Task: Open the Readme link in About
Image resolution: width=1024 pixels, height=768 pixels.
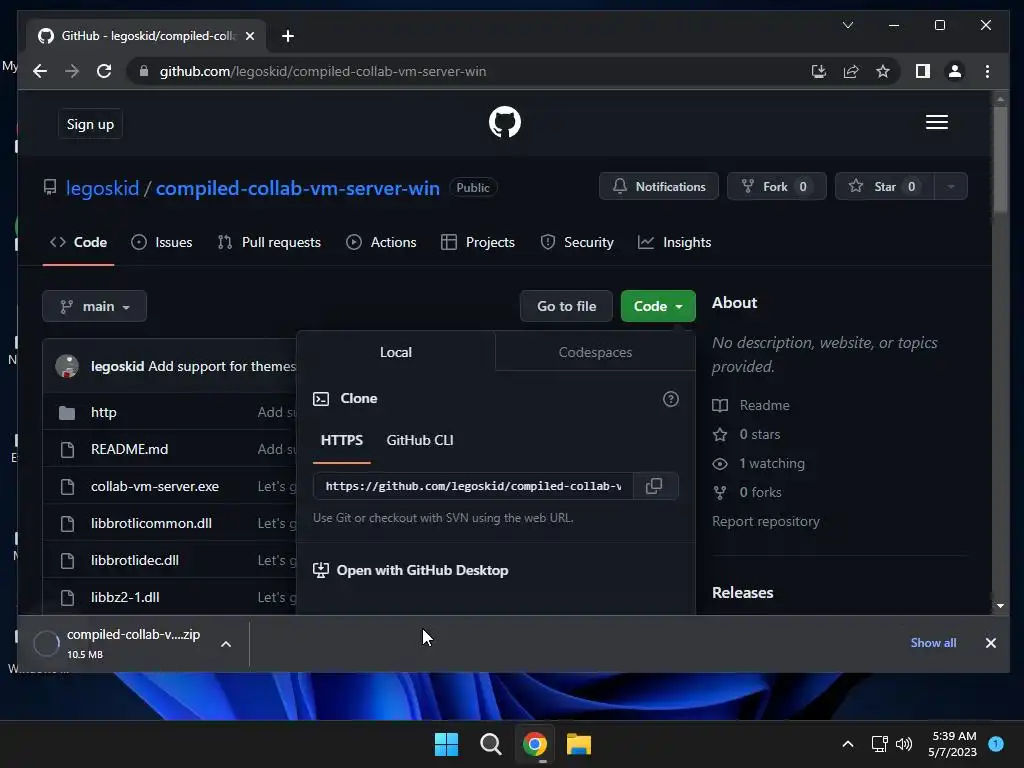Action: [751, 406]
